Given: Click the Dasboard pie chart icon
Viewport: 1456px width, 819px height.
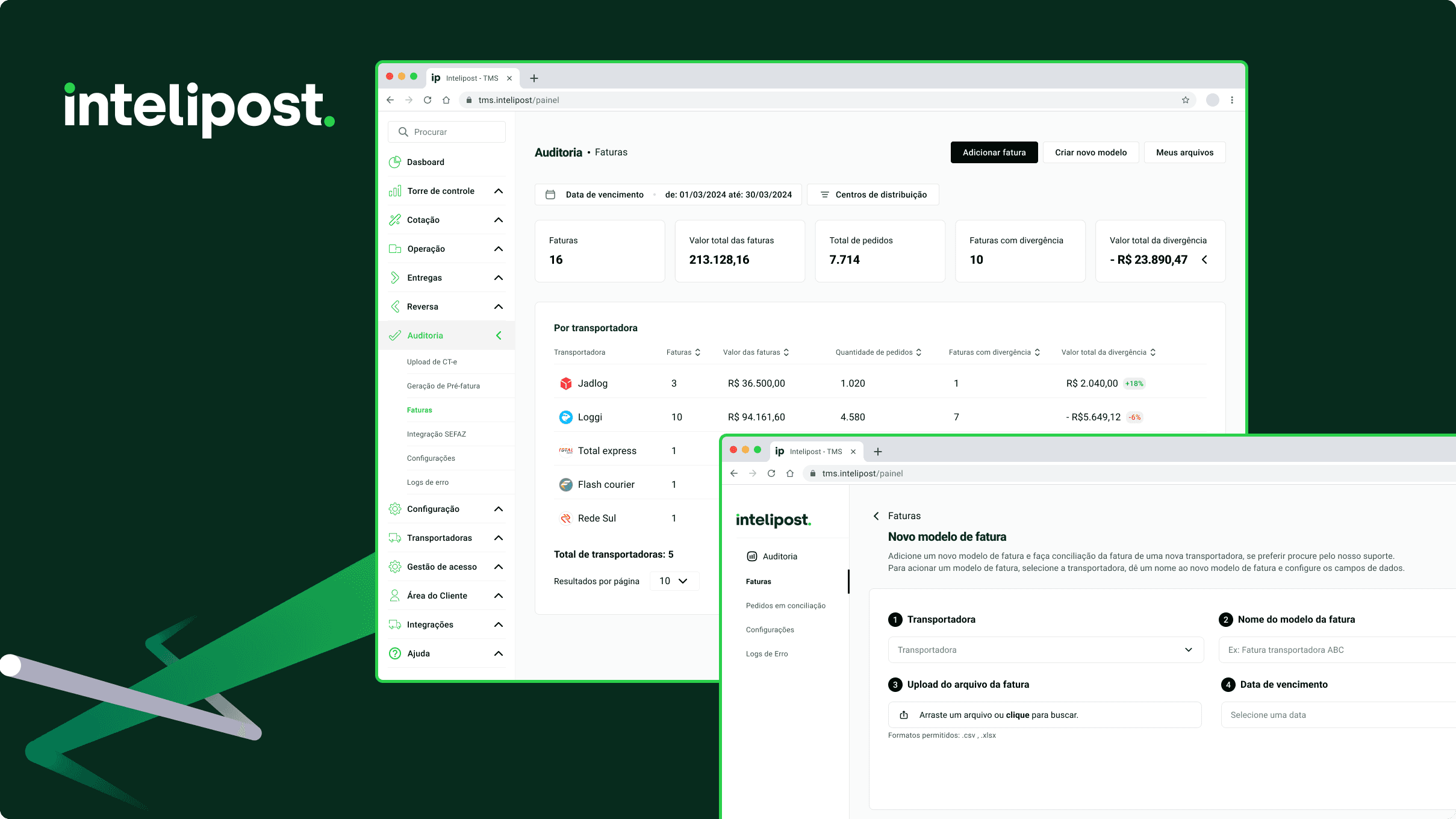Looking at the screenshot, I should [395, 162].
